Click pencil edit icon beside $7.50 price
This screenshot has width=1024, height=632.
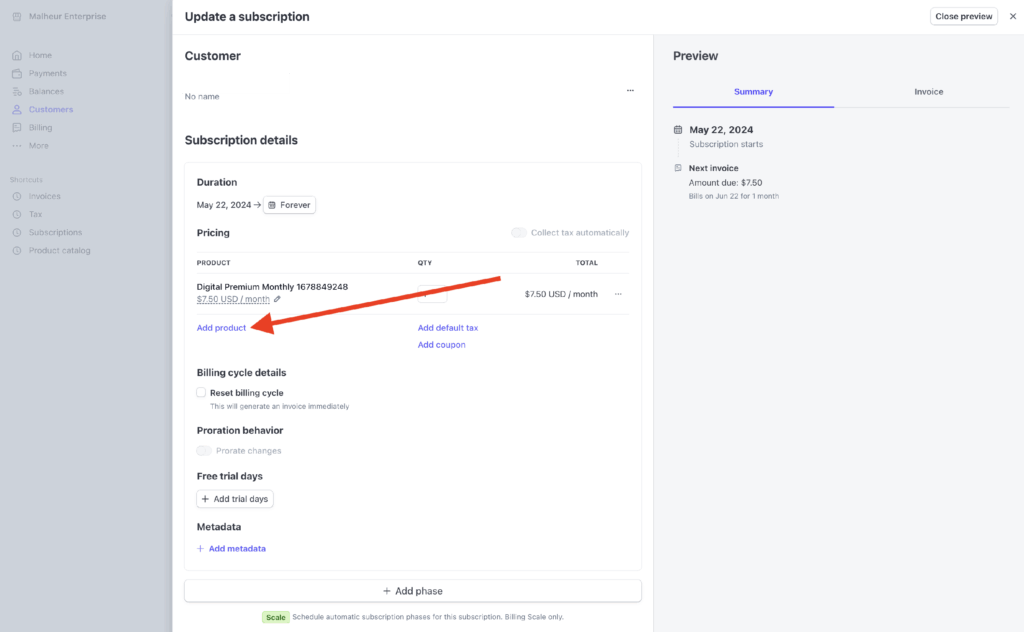point(277,299)
